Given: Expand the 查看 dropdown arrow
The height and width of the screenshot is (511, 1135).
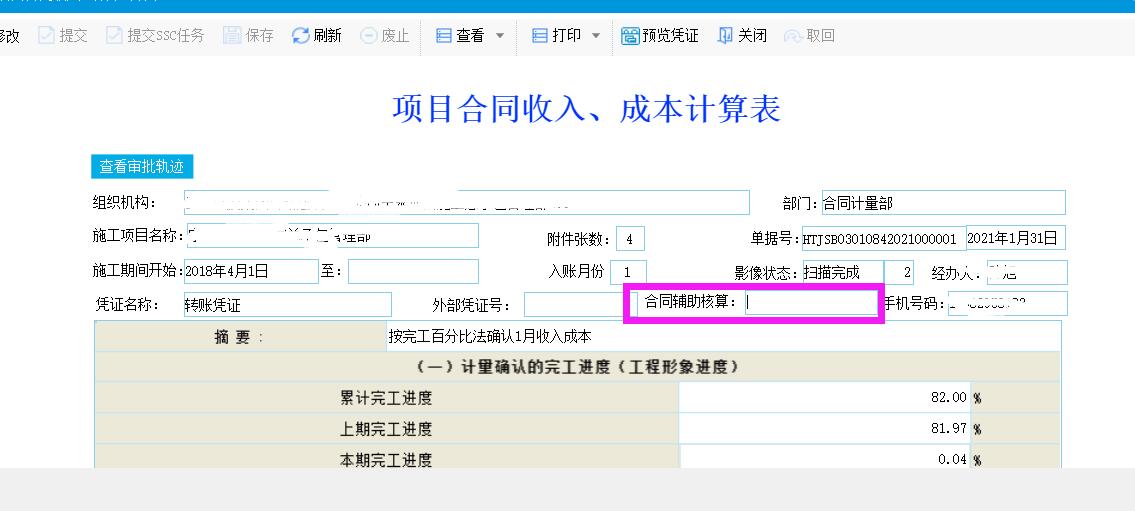Looking at the screenshot, I should click(x=500, y=36).
